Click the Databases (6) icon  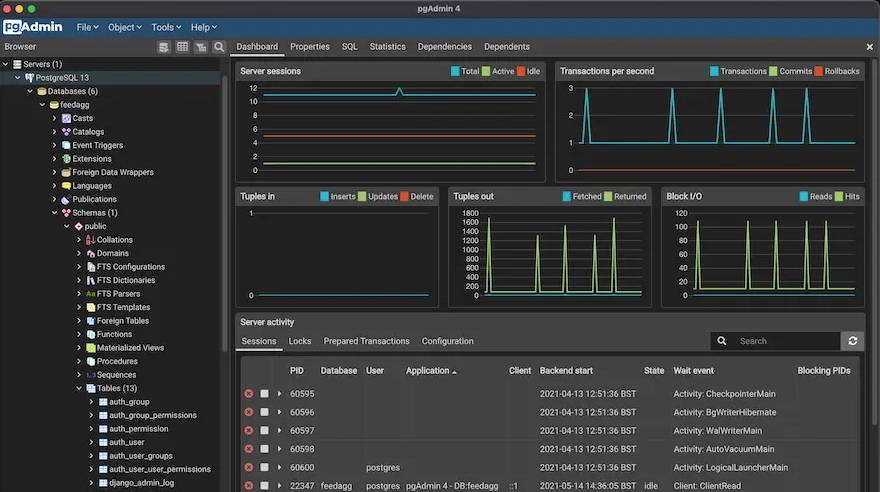click(x=42, y=91)
